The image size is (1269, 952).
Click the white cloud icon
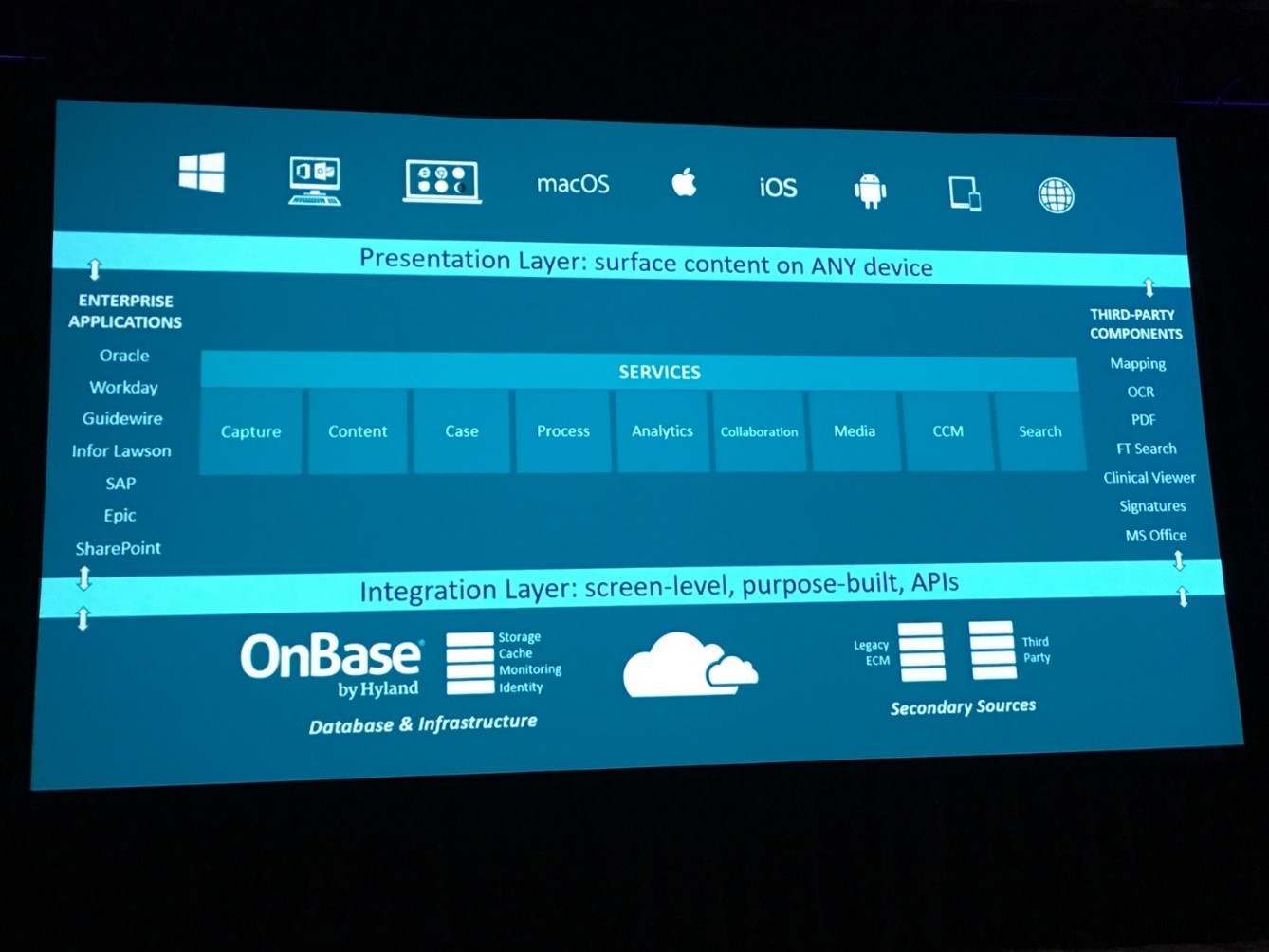click(x=690, y=664)
